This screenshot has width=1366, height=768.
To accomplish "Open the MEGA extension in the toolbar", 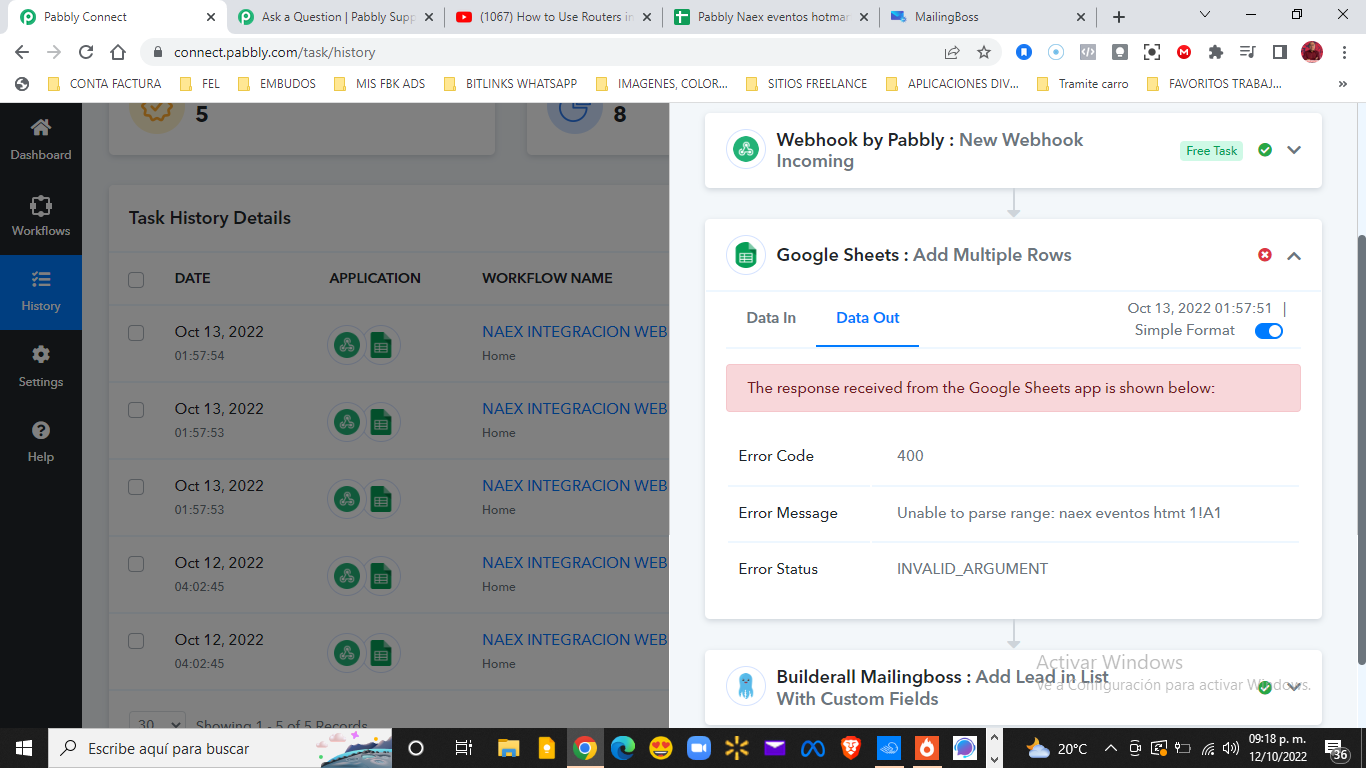I will click(1184, 52).
